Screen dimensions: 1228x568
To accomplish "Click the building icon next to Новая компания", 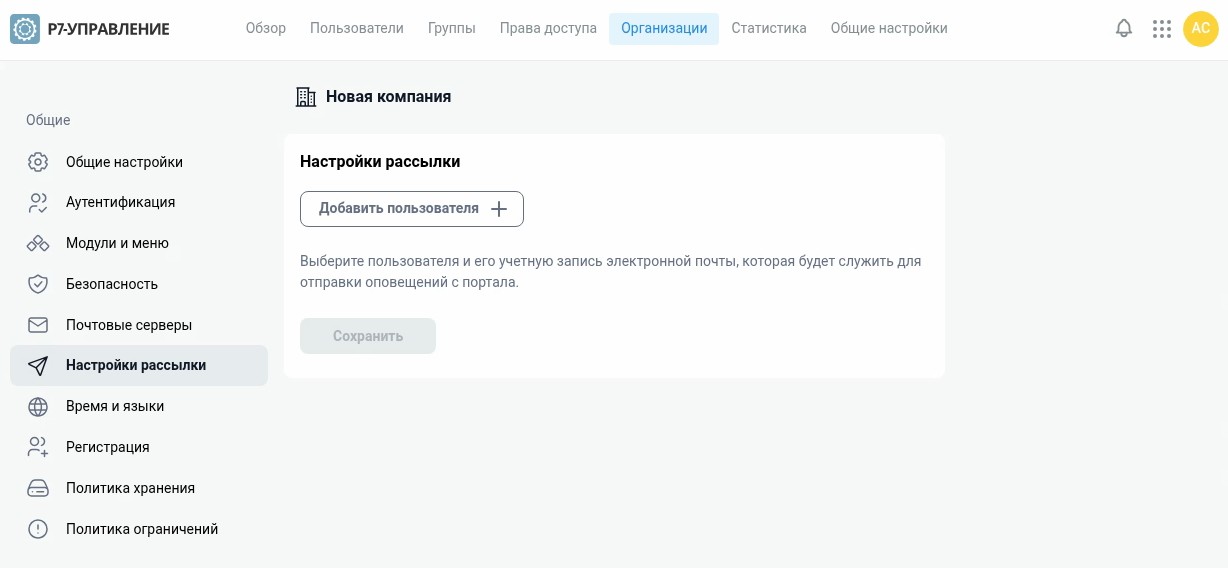I will pyautogui.click(x=306, y=97).
